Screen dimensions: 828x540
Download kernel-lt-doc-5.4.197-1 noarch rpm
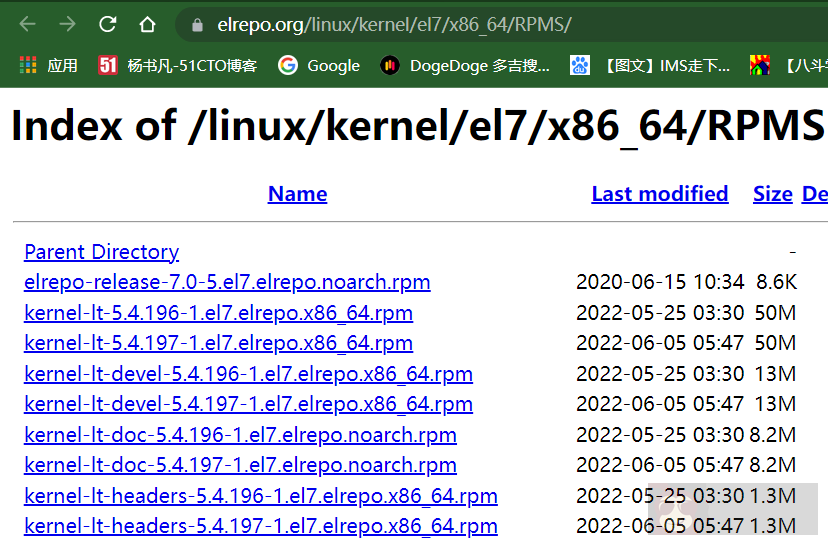pos(240,465)
